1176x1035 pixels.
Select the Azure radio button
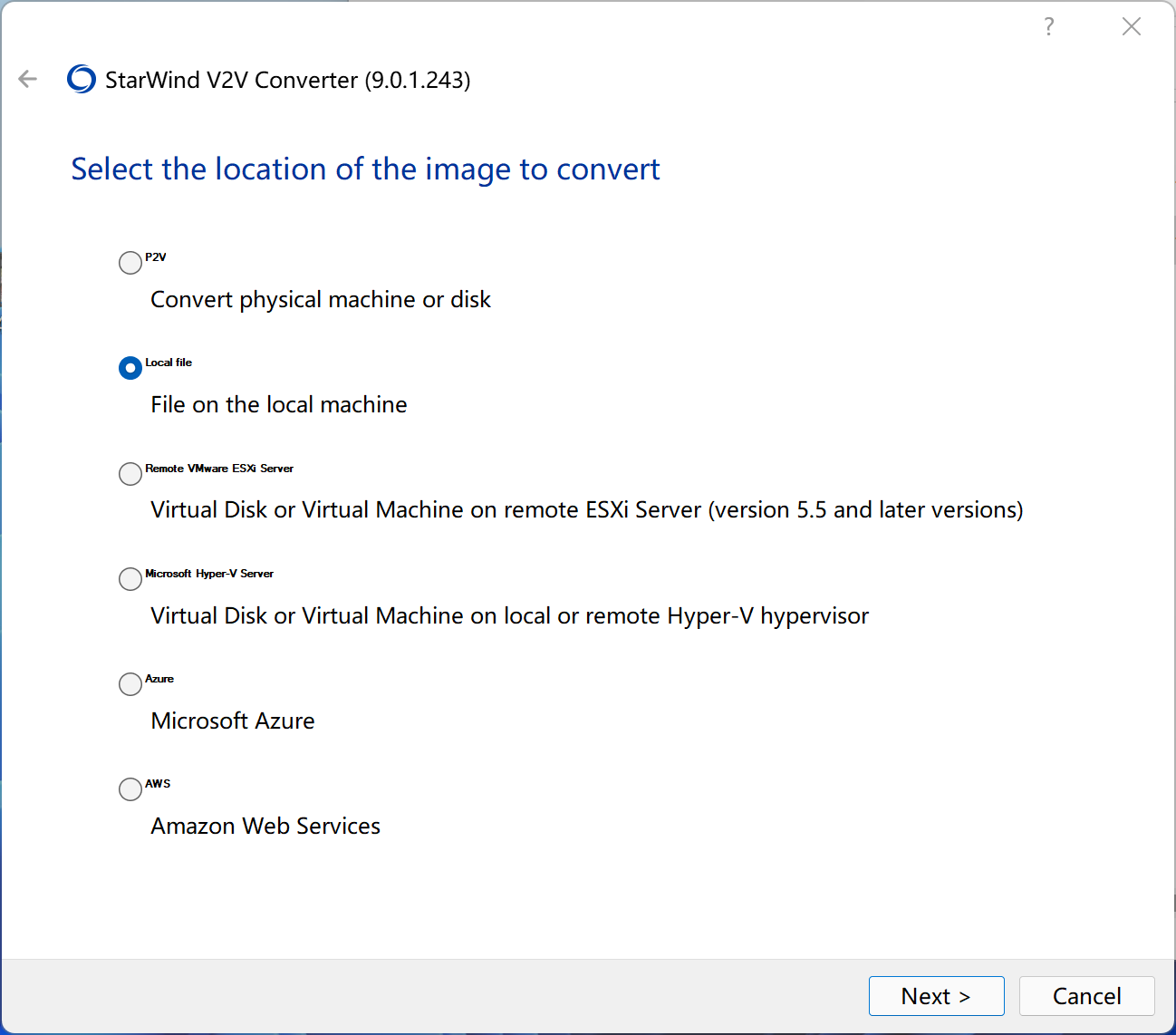pyautogui.click(x=130, y=684)
